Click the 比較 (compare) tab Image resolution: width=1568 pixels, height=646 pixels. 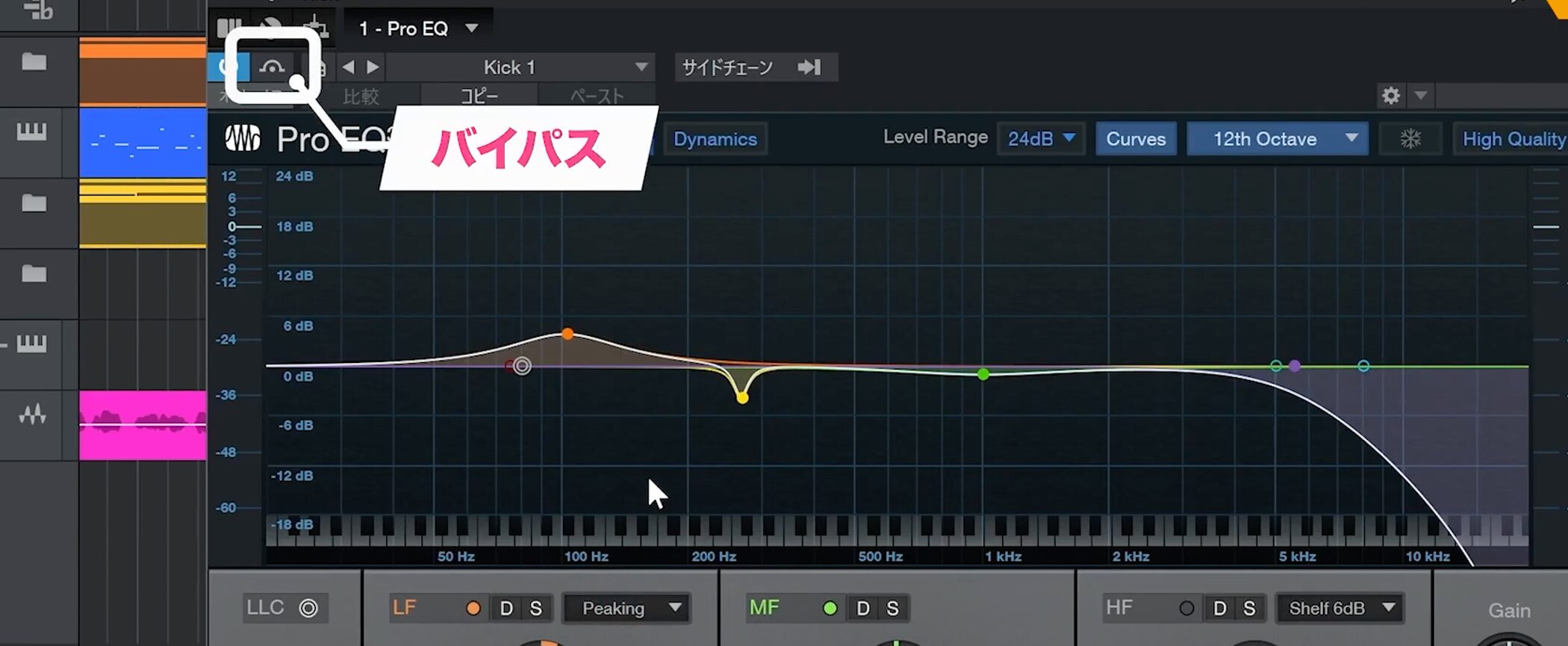[361, 96]
